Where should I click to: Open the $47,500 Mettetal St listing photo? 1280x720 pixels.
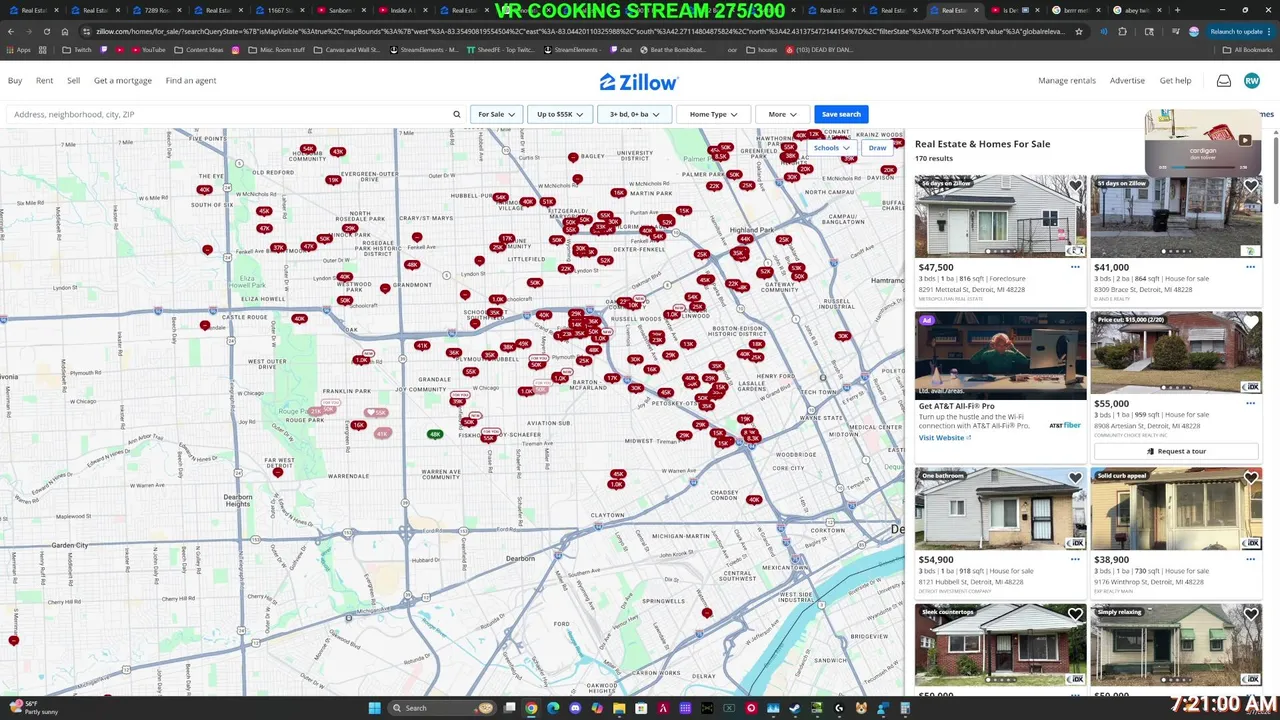pyautogui.click(x=1000, y=216)
